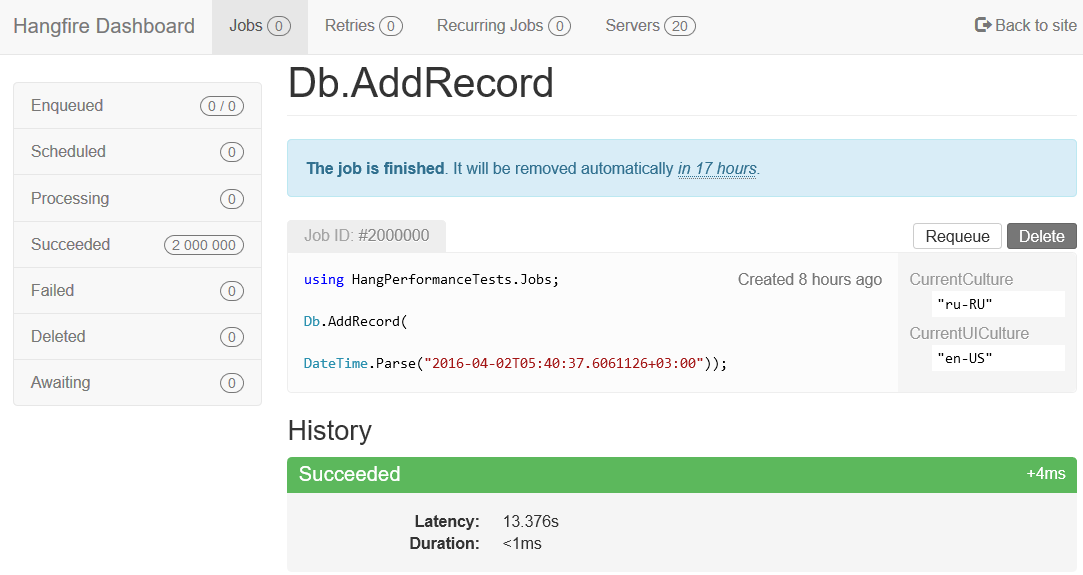Open the Succeeded jobs list

tap(70, 244)
